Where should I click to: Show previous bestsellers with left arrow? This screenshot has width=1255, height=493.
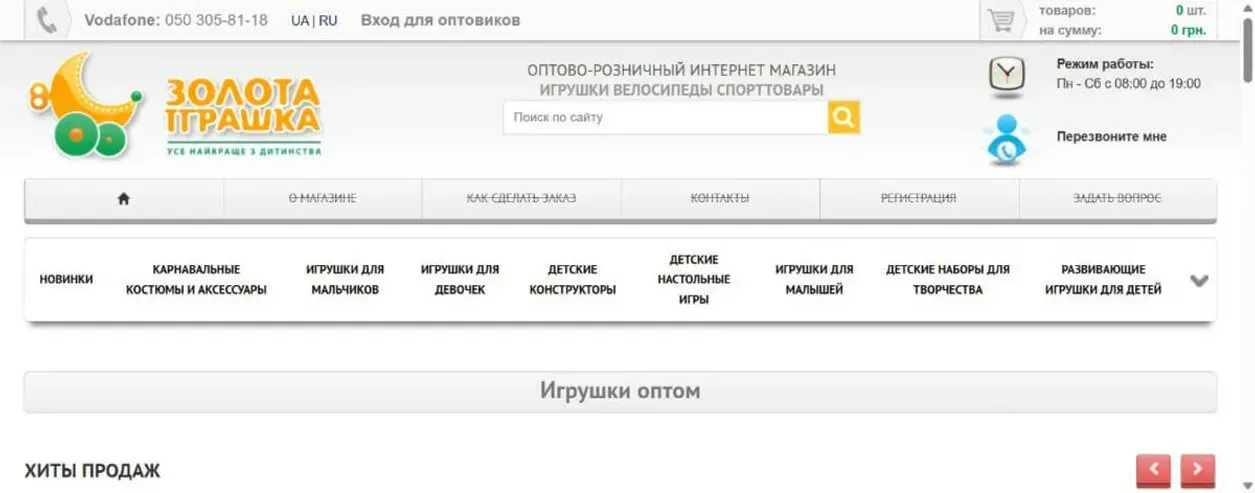click(1153, 470)
